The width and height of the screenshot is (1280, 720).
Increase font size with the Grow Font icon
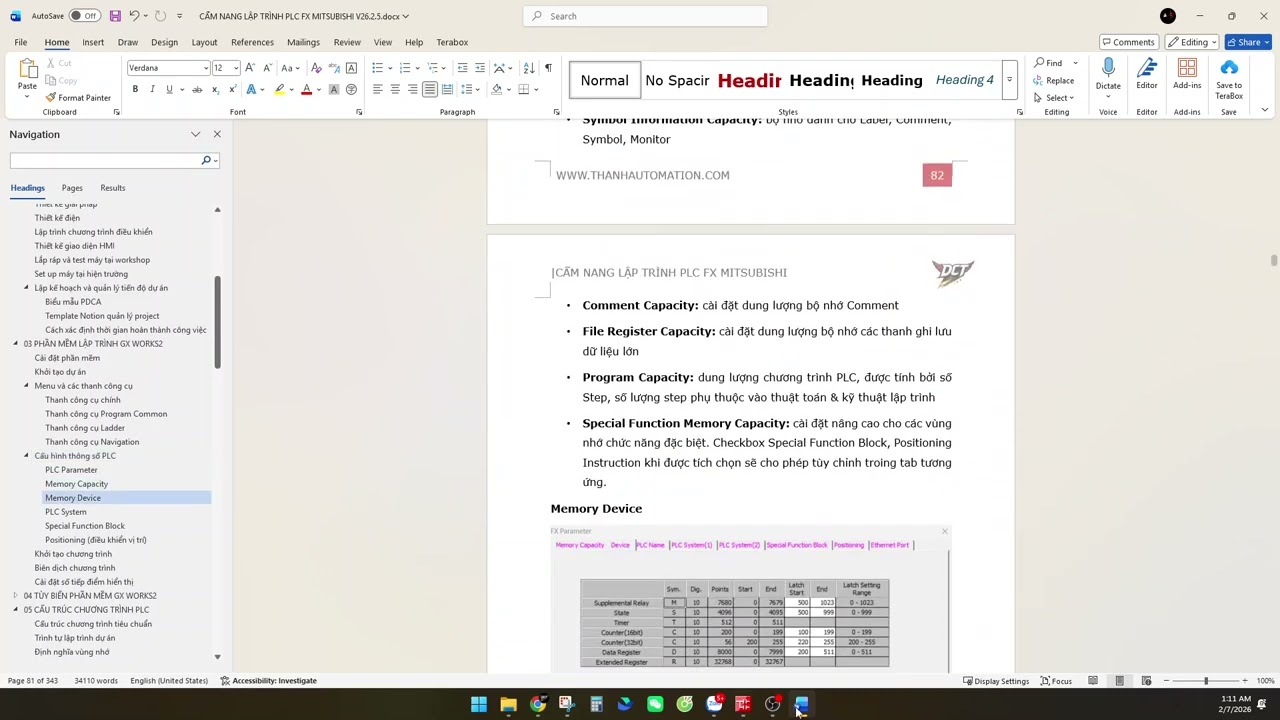point(250,68)
